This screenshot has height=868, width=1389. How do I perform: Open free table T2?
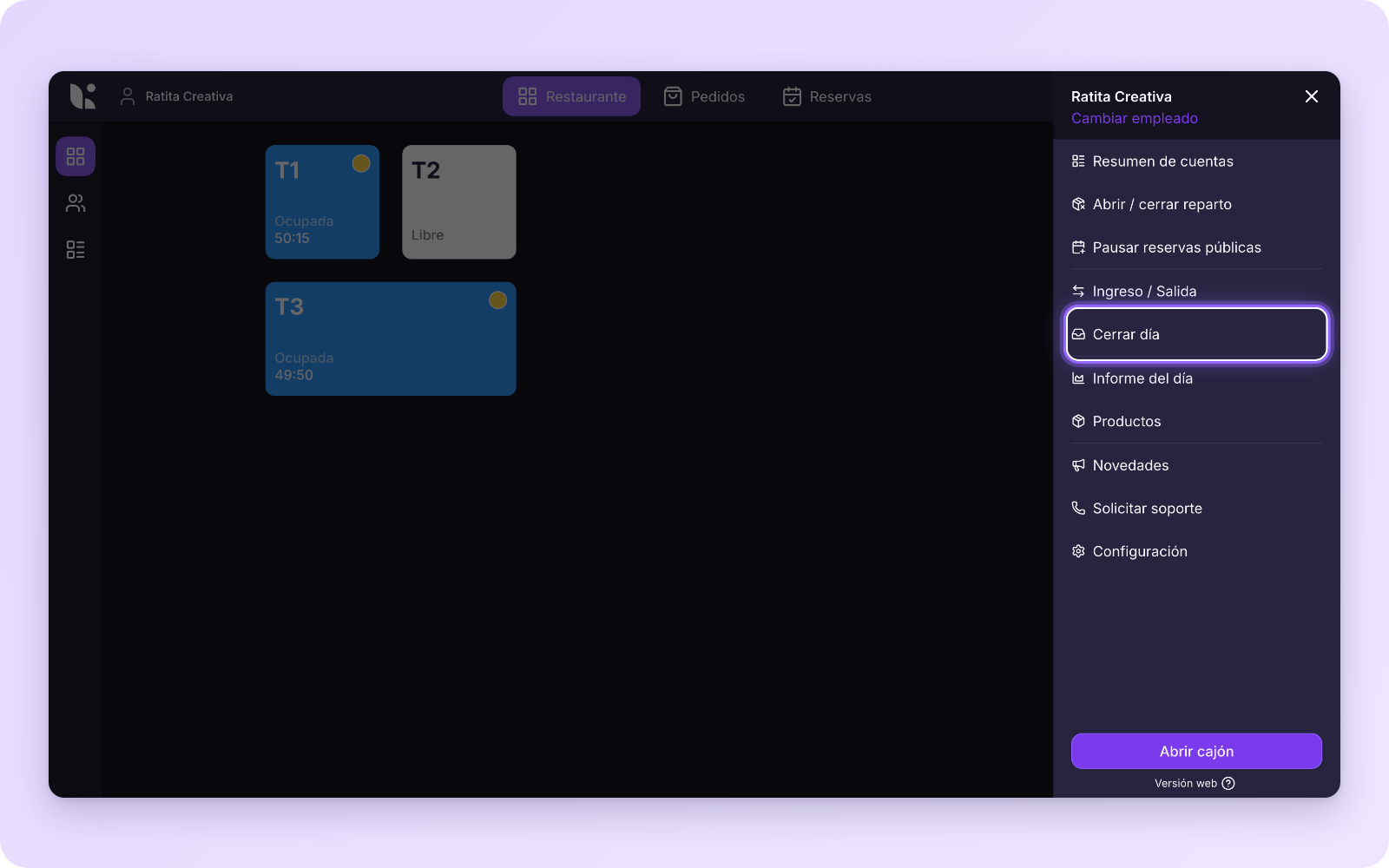tap(459, 201)
